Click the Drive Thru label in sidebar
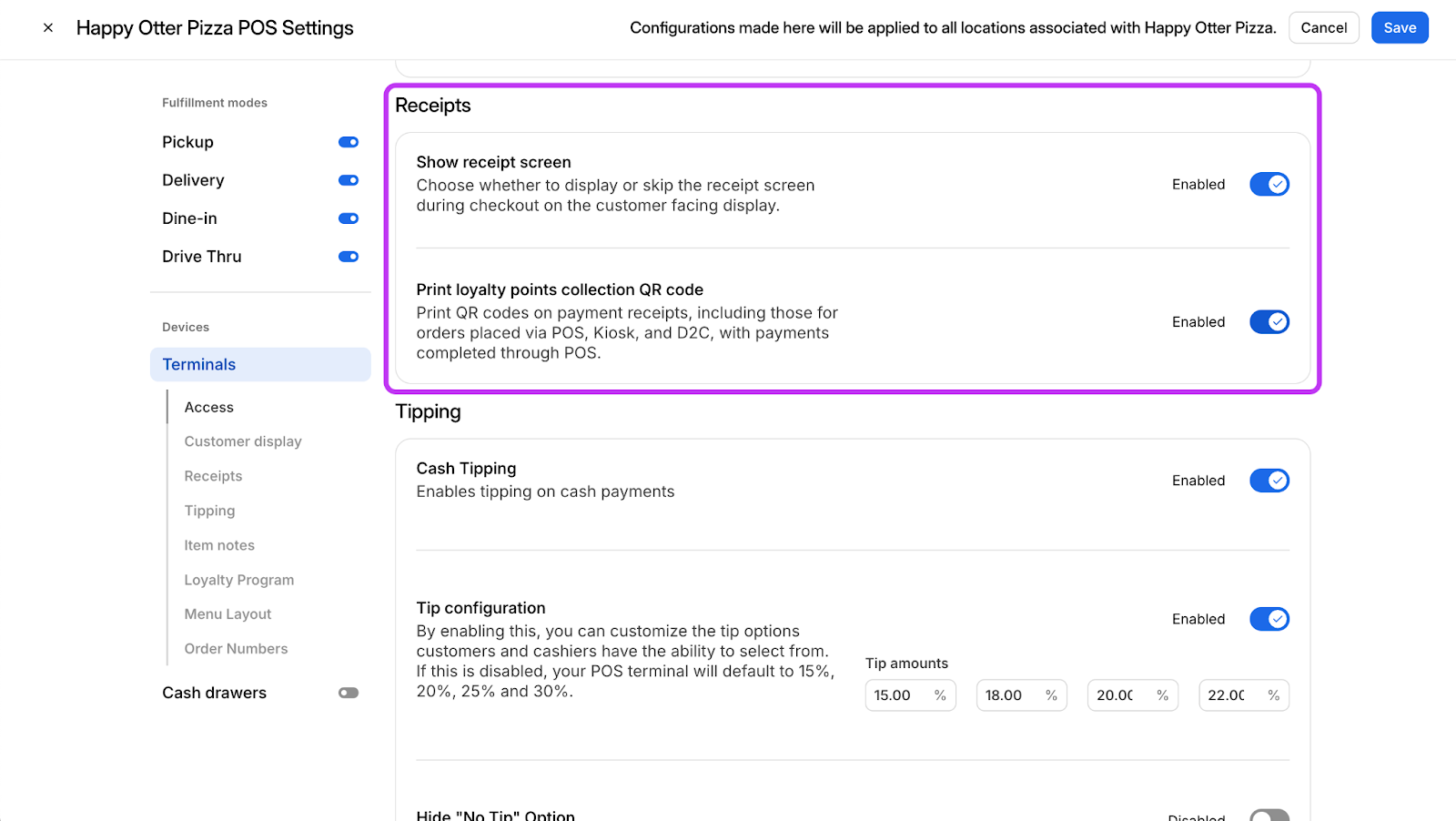Viewport: 1456px width, 821px height. click(202, 257)
